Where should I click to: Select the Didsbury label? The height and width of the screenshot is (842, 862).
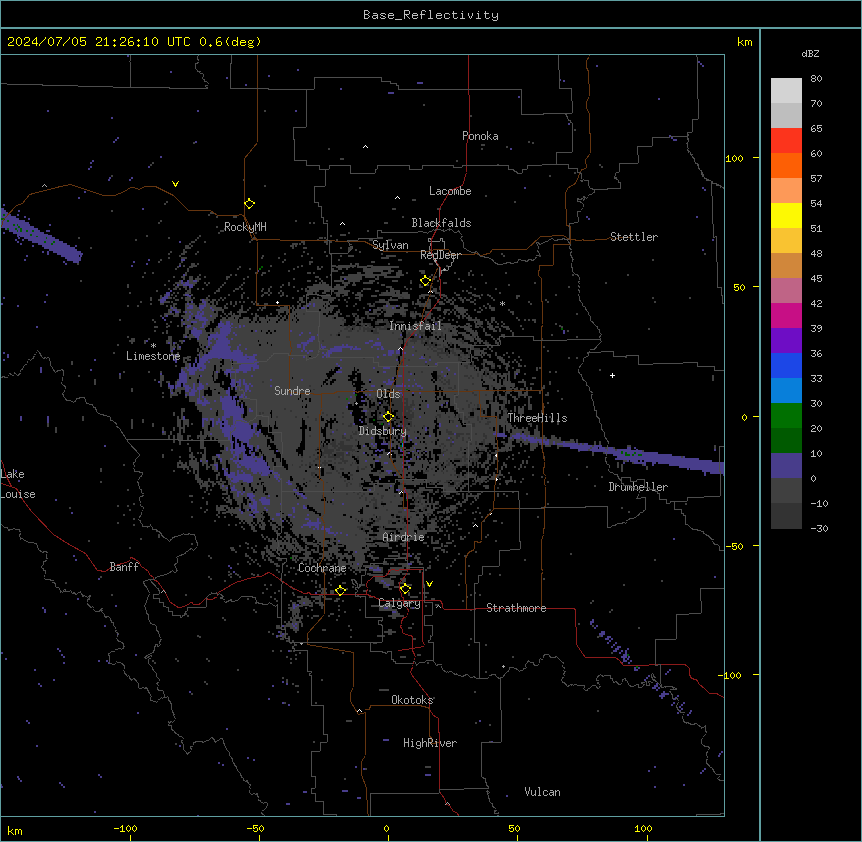[x=383, y=431]
